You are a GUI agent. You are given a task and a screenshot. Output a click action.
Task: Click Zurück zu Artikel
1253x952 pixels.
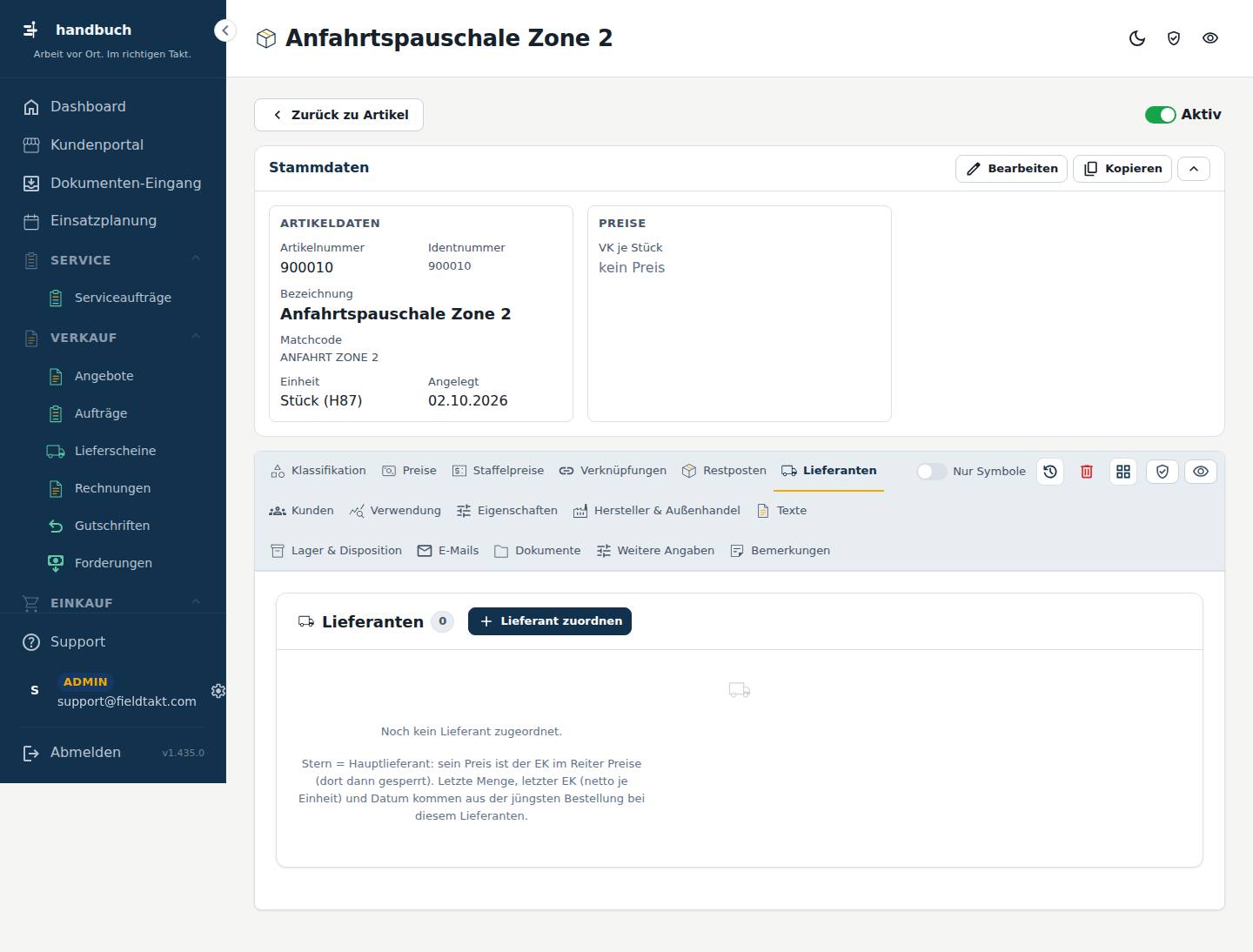click(x=338, y=115)
